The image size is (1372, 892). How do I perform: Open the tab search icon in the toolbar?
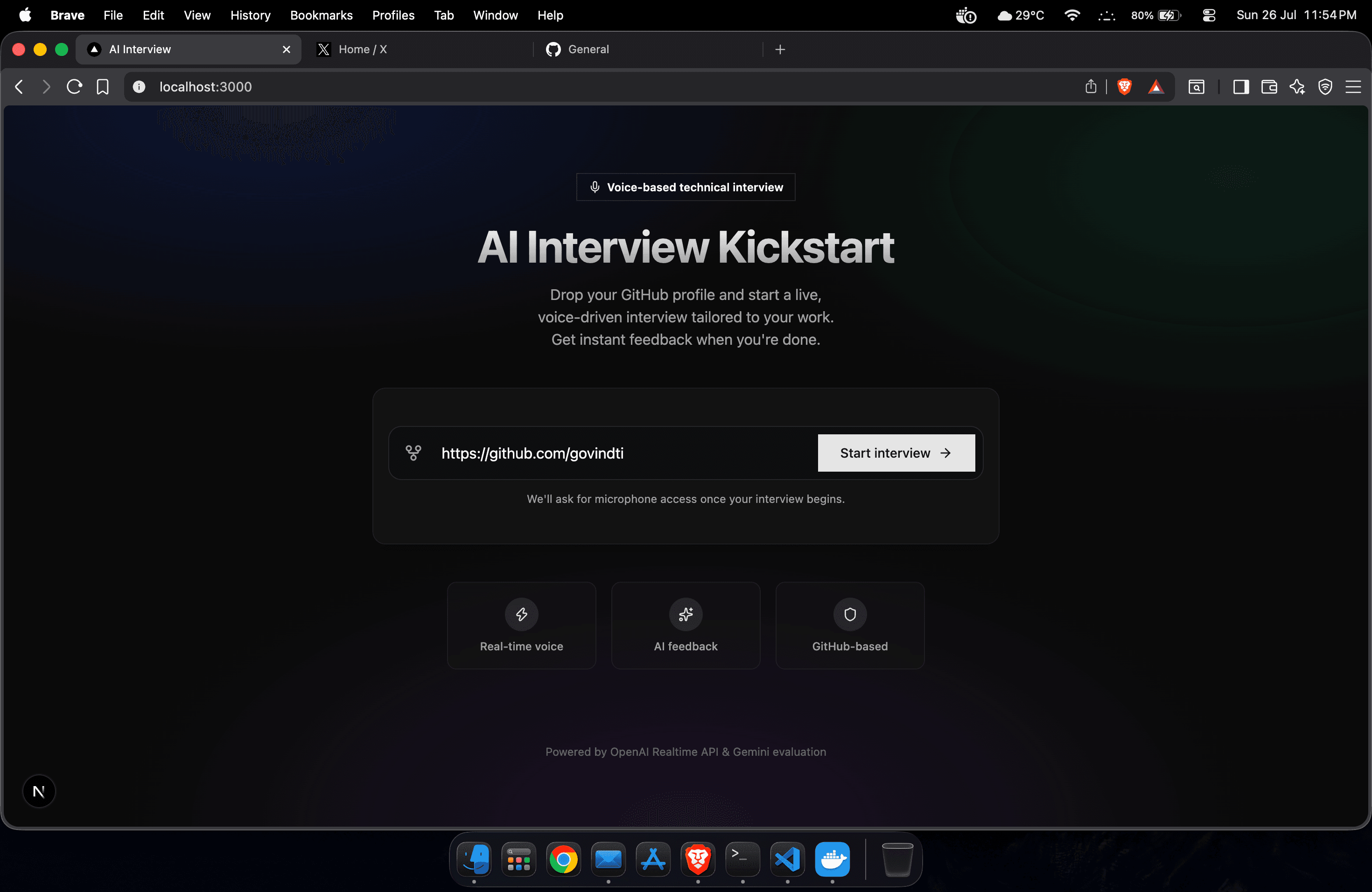tap(1197, 87)
